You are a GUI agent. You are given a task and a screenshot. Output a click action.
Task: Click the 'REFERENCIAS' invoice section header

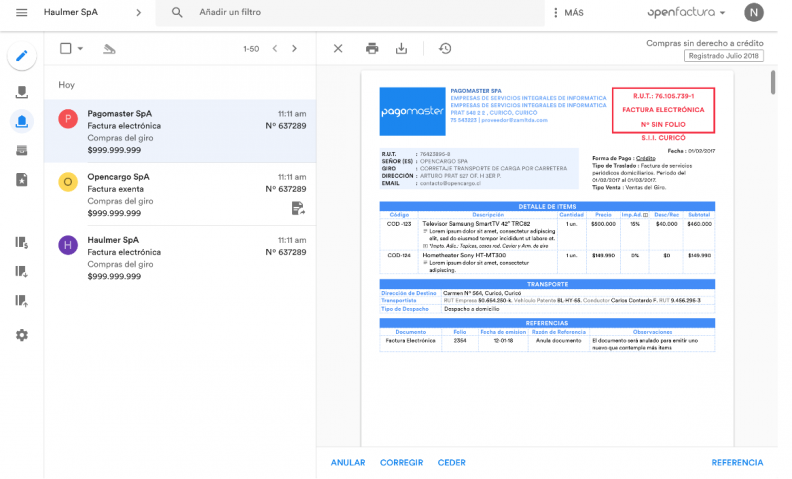click(547, 323)
